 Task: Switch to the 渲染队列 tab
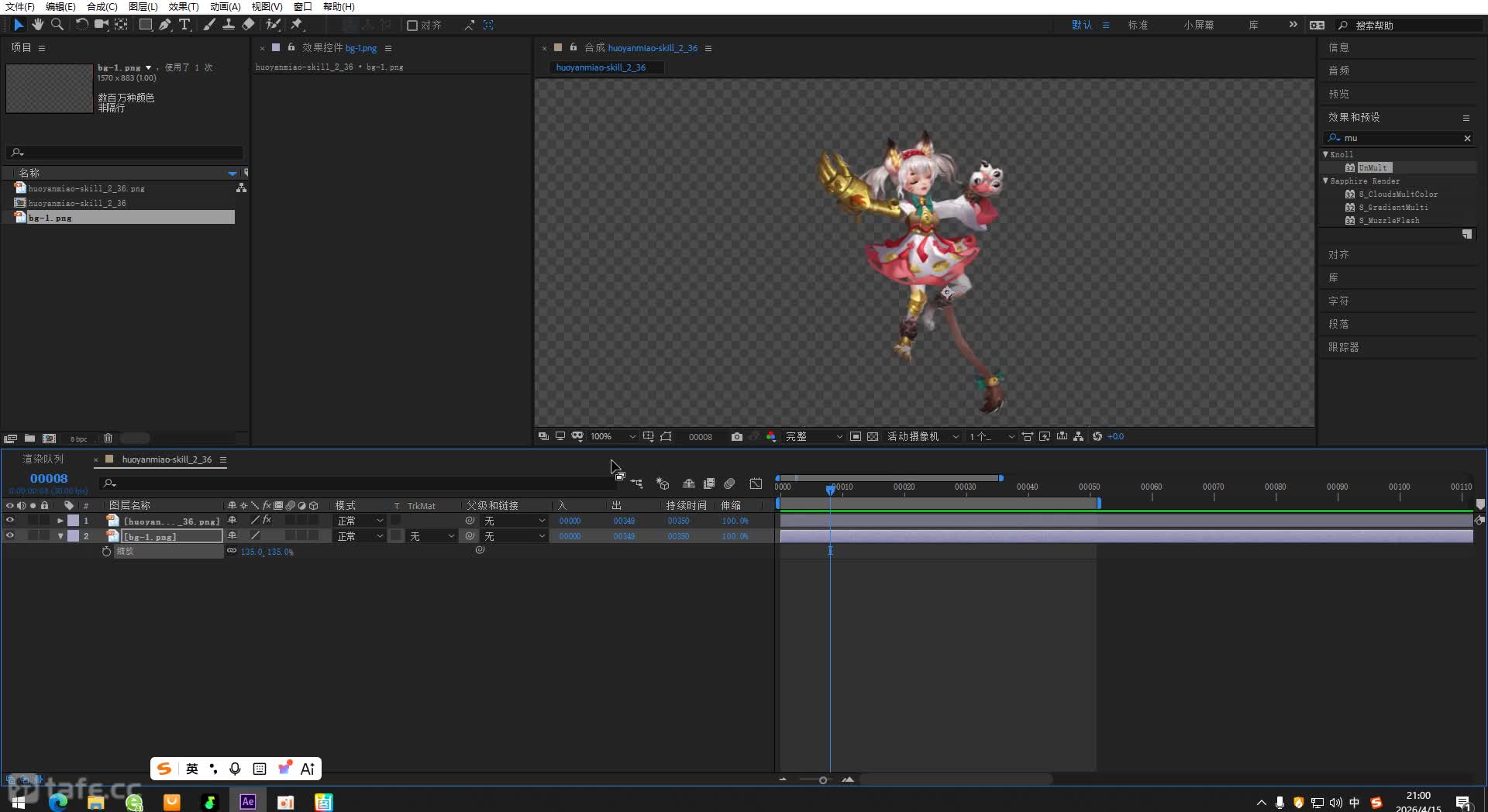pos(43,459)
